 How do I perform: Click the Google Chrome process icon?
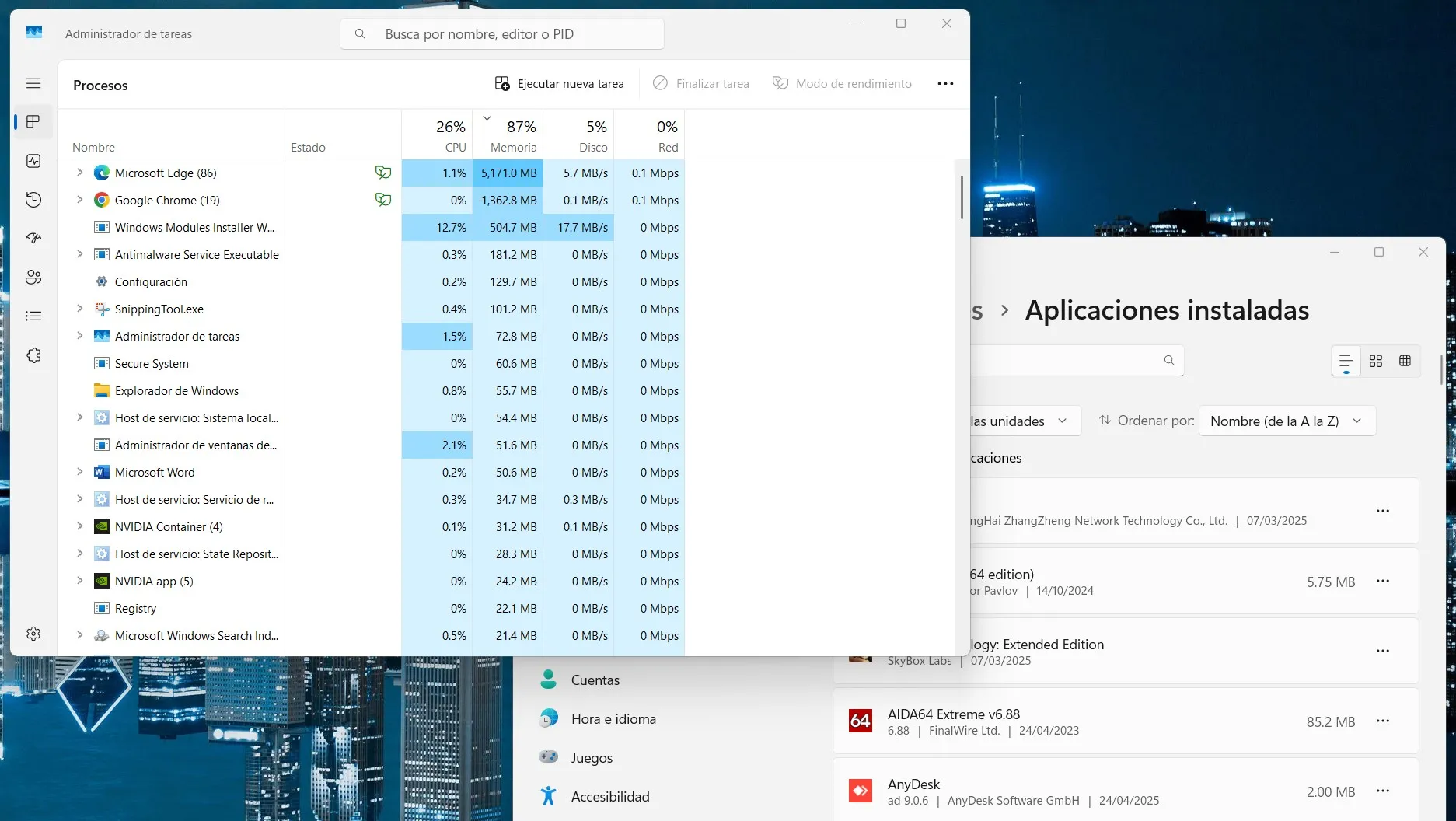click(x=101, y=200)
